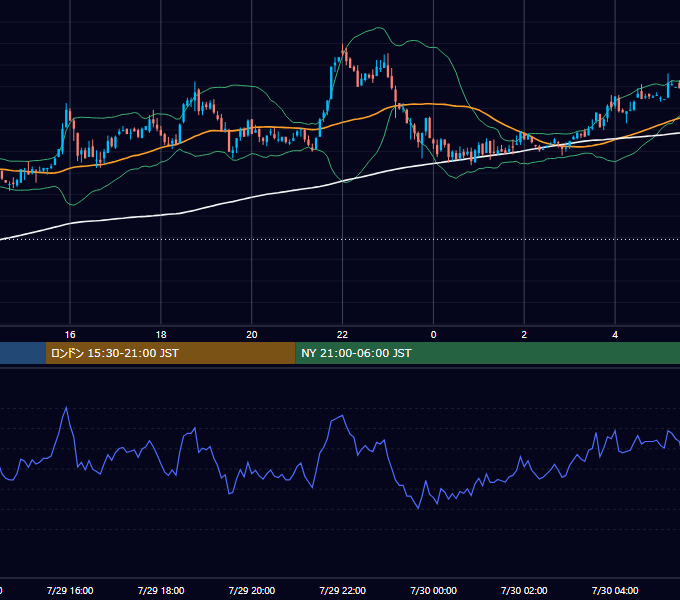This screenshot has height=600, width=680.
Task: Click the 7/30 02:00 date label
Action: click(x=524, y=590)
